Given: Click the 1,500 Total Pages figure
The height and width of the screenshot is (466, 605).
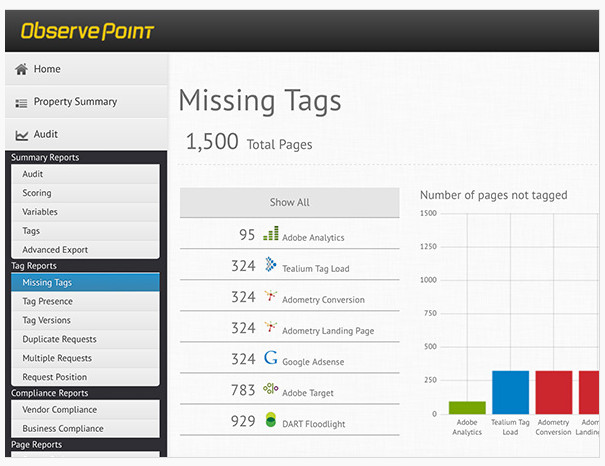Looking at the screenshot, I should [x=212, y=141].
